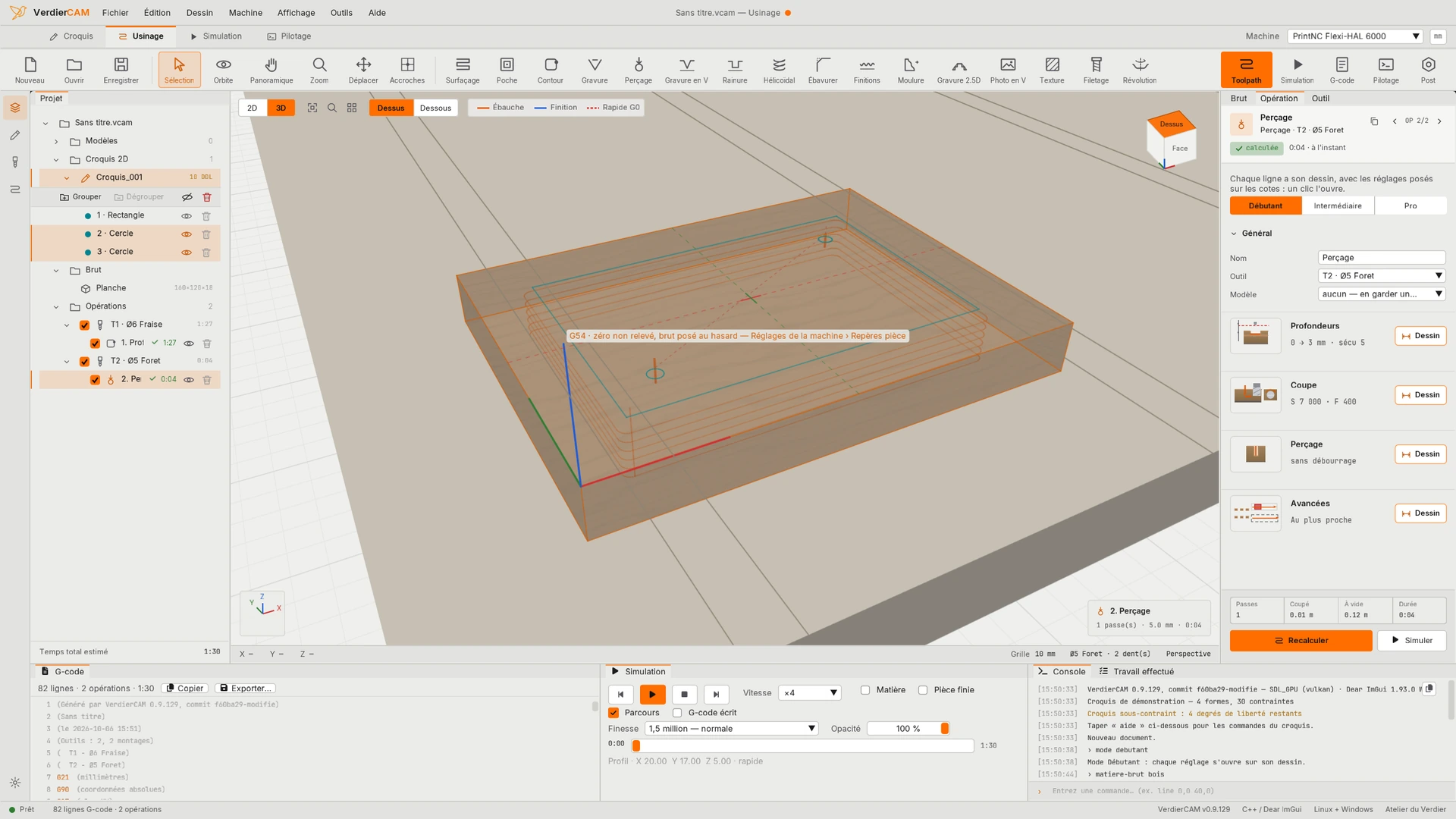1456x819 pixels.
Task: Open the Post processor button
Action: [1428, 70]
